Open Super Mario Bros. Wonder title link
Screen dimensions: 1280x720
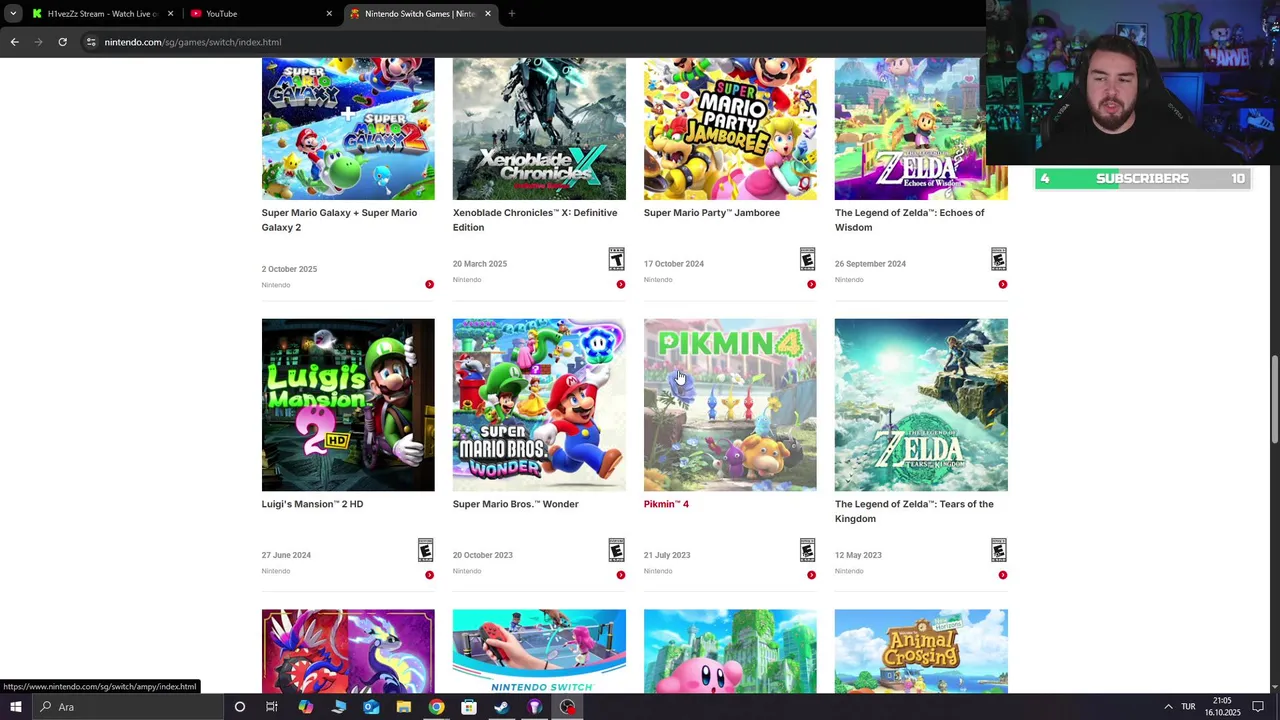tap(515, 504)
